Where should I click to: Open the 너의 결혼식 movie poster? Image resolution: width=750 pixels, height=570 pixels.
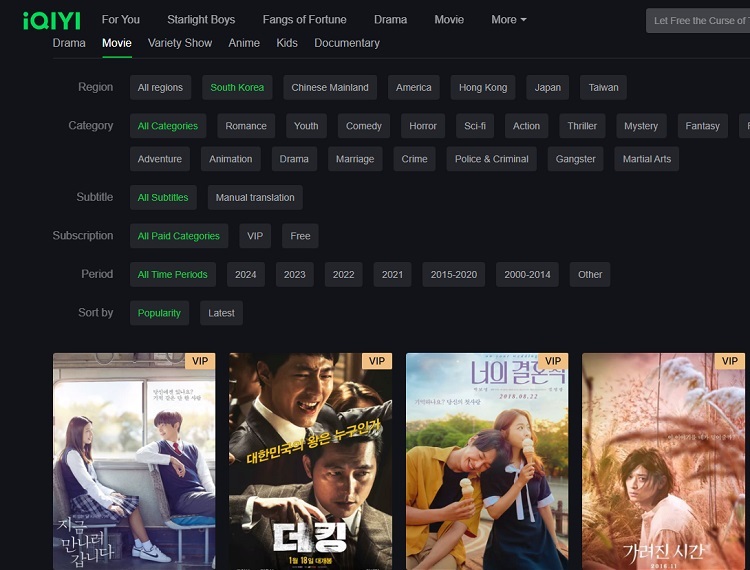pos(487,461)
